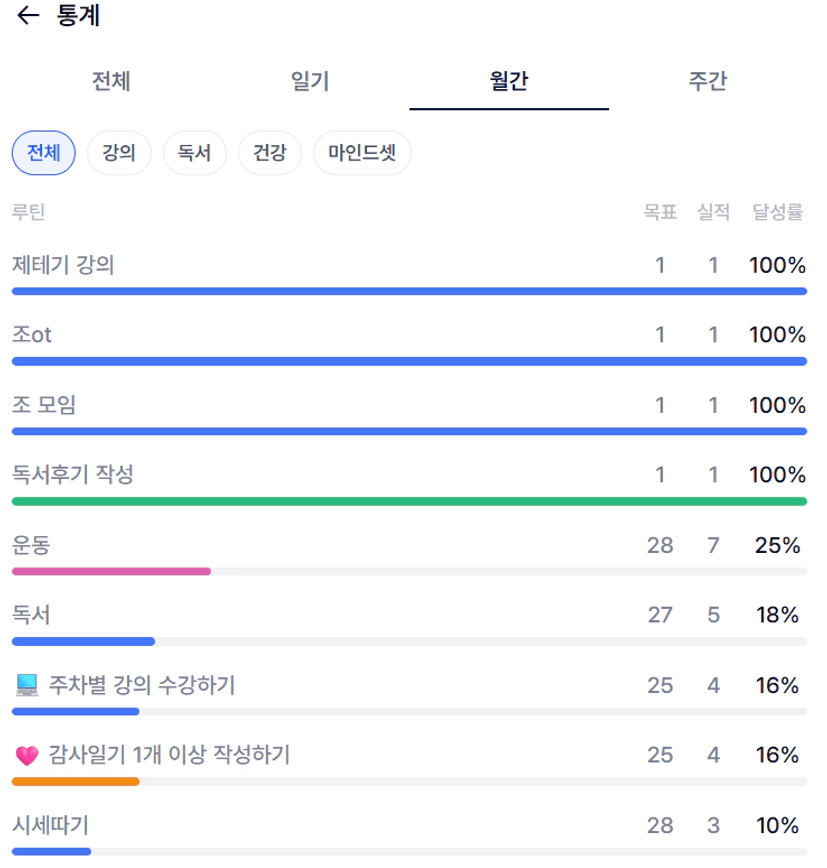Viewport: 827px width, 868px height.
Task: Select the 주간 tab
Action: (707, 81)
